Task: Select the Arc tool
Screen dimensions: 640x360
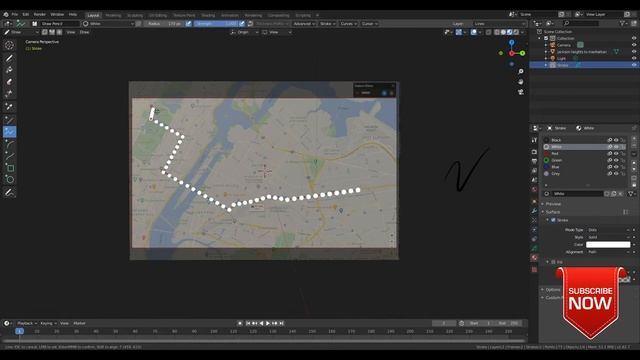Action: point(9,144)
